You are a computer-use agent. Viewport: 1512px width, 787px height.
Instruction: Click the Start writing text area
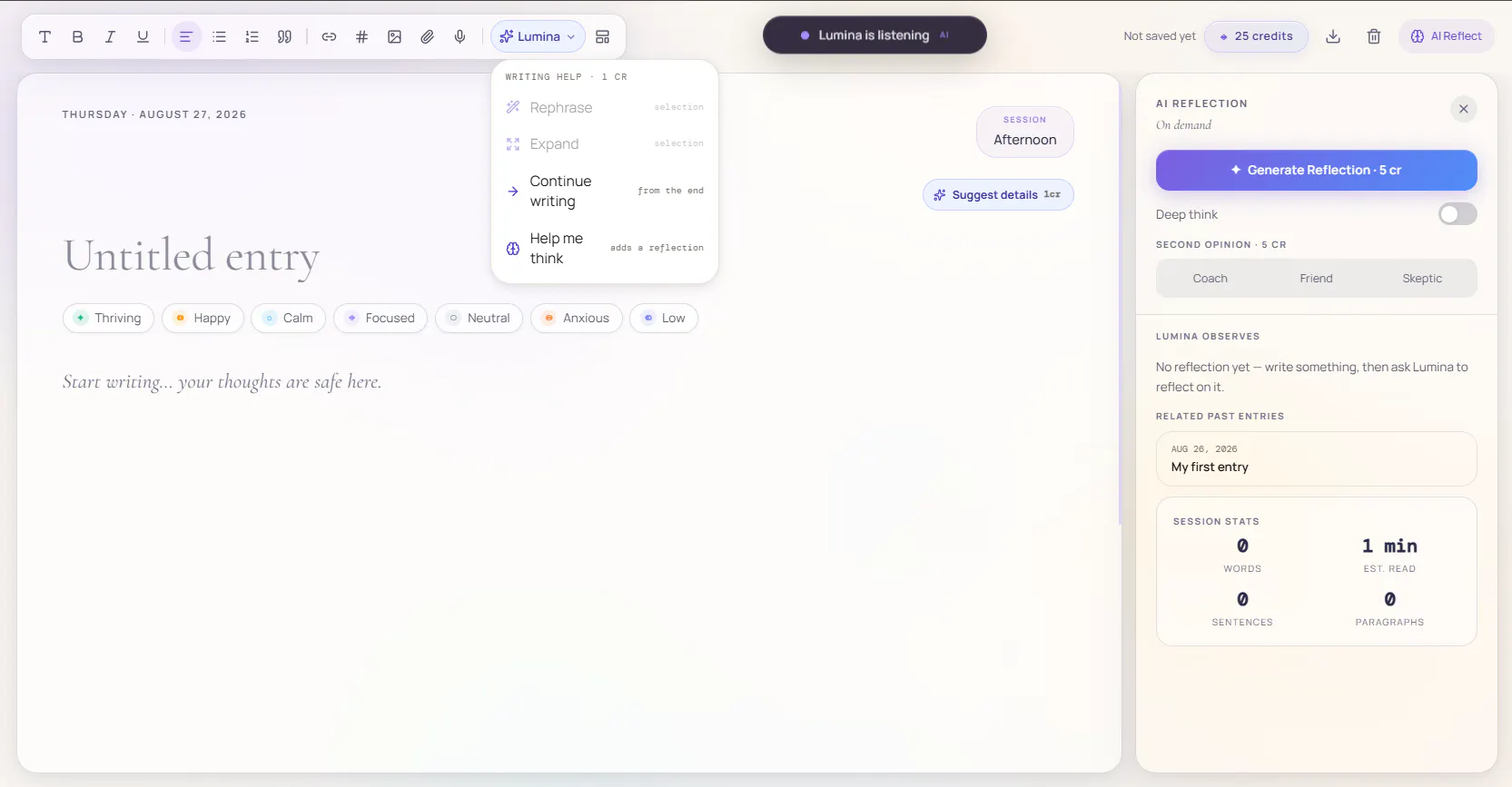coord(222,382)
